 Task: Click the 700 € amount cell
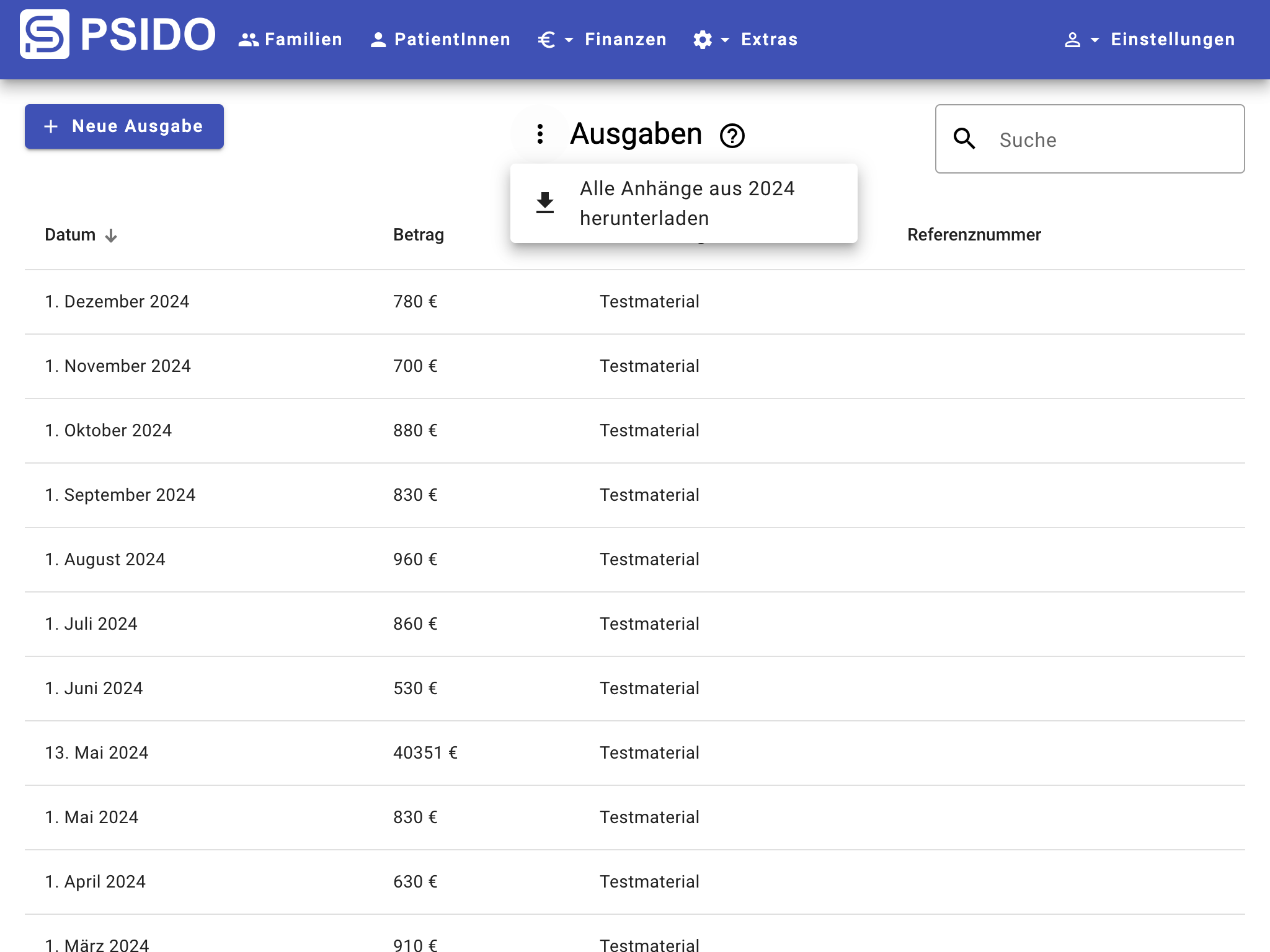point(415,366)
